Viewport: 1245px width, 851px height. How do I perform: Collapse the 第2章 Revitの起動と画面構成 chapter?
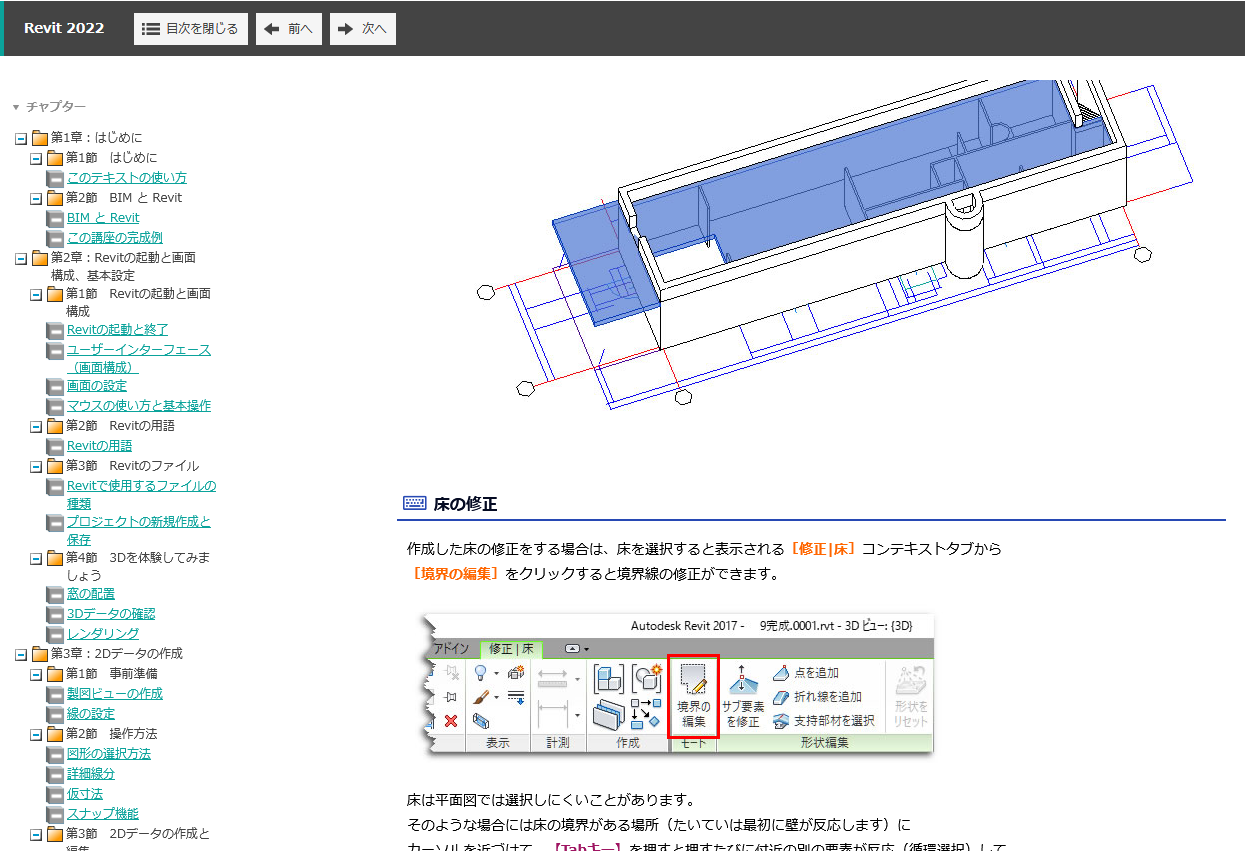[x=21, y=258]
